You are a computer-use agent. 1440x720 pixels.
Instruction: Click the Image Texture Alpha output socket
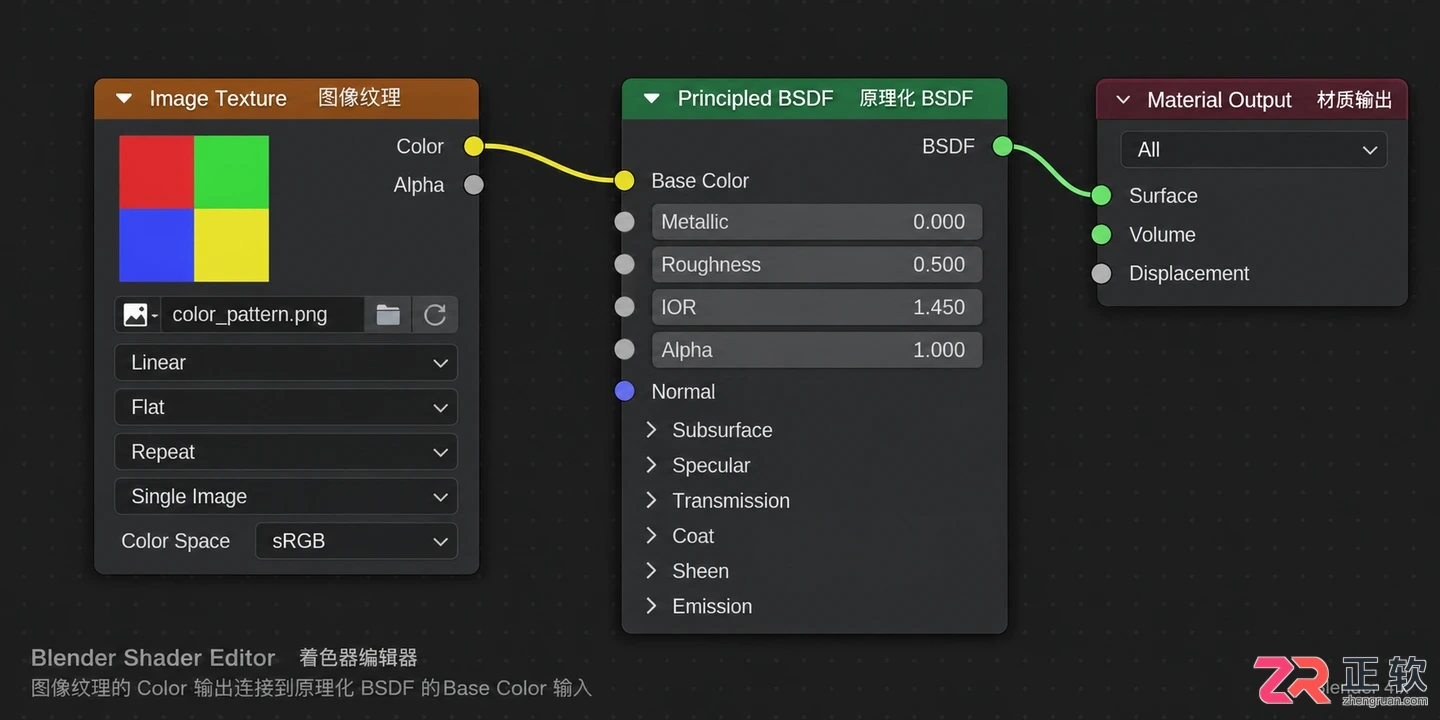[x=474, y=185]
